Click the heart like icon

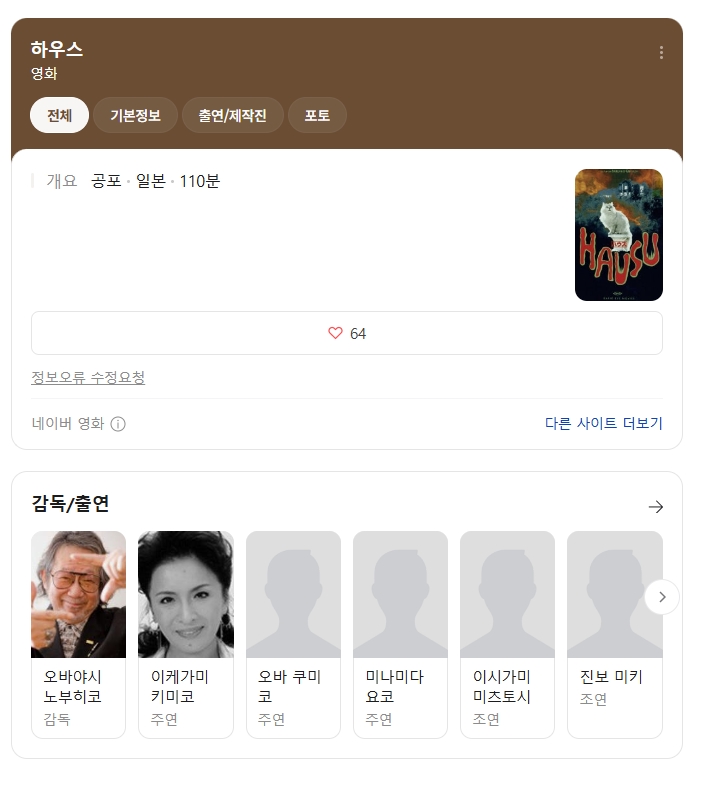[335, 333]
